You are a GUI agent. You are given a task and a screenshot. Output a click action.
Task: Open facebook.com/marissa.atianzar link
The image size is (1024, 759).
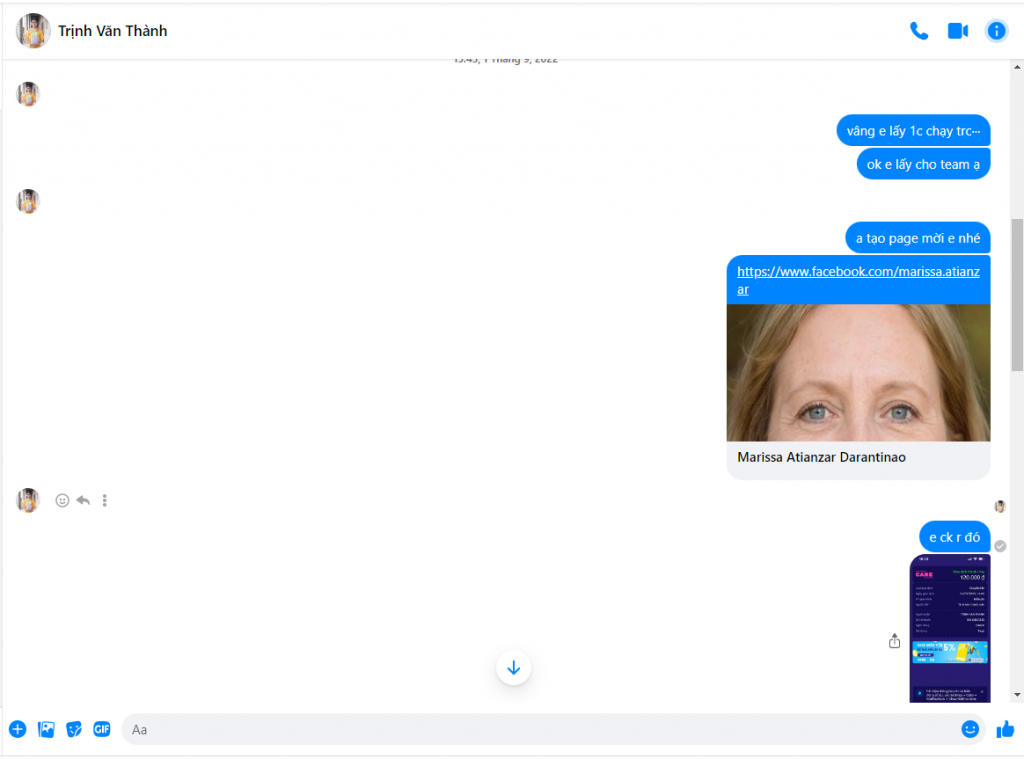click(858, 280)
